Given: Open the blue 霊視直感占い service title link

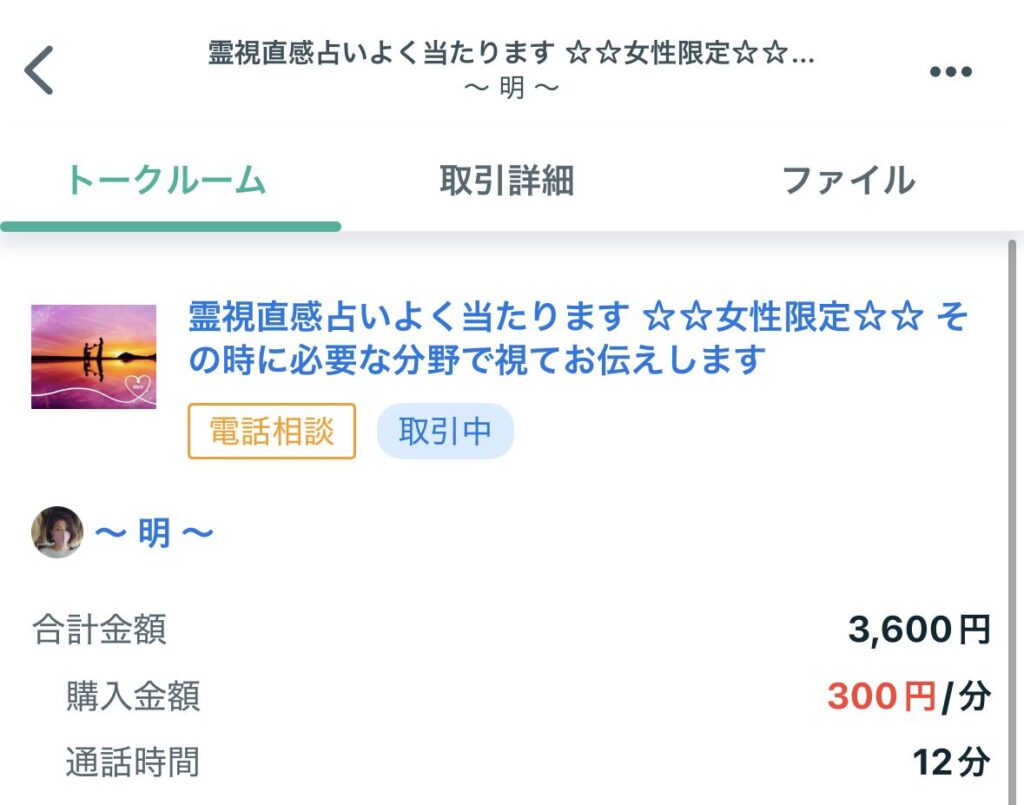Looking at the screenshot, I should click(578, 338).
